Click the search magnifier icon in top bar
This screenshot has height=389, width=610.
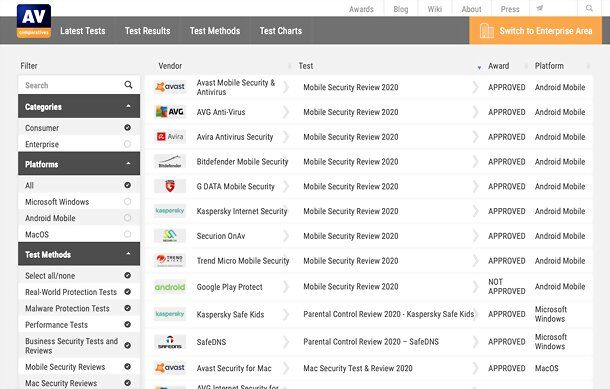point(589,8)
